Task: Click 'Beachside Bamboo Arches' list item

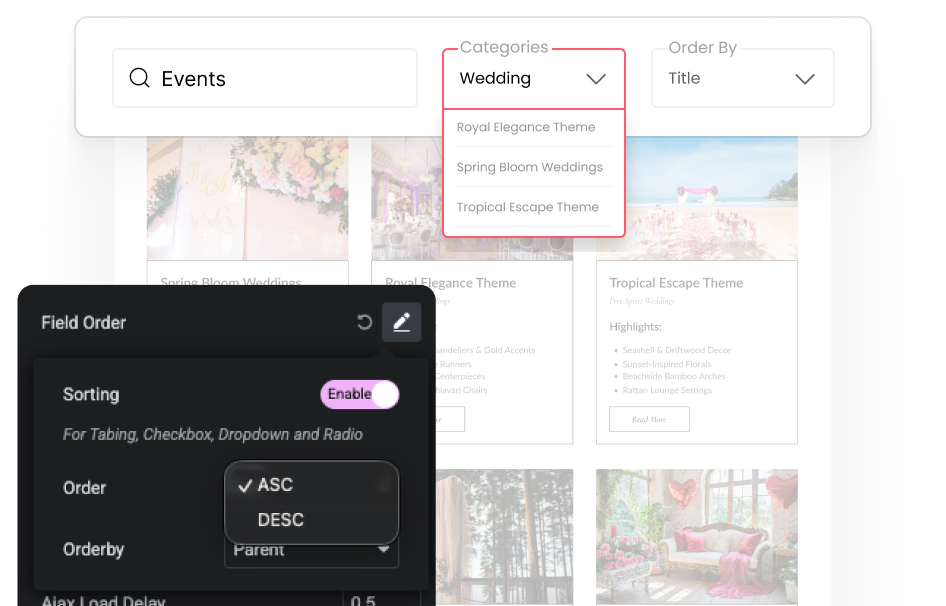Action: [x=674, y=376]
